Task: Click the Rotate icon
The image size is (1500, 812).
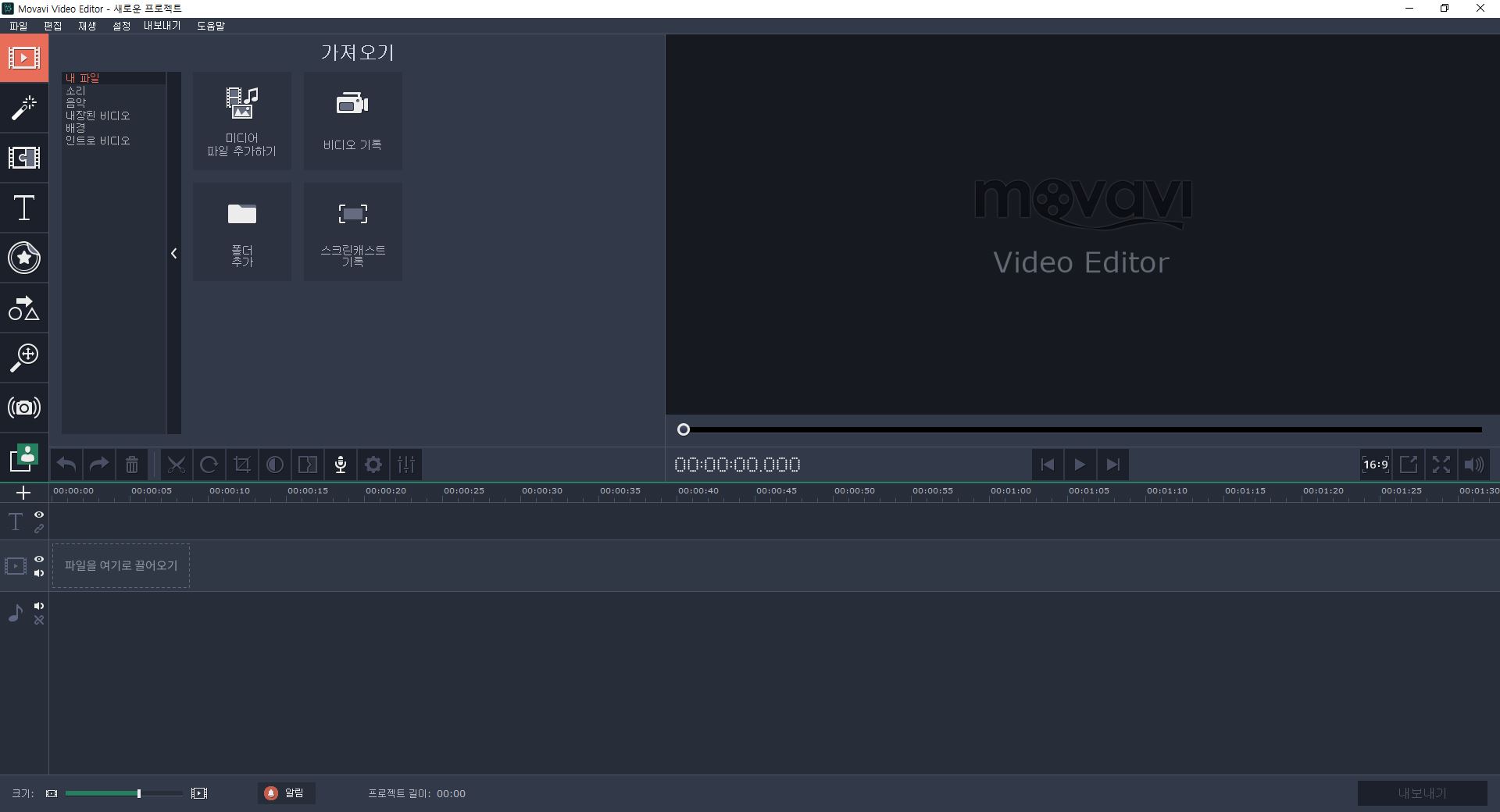Action: click(209, 465)
